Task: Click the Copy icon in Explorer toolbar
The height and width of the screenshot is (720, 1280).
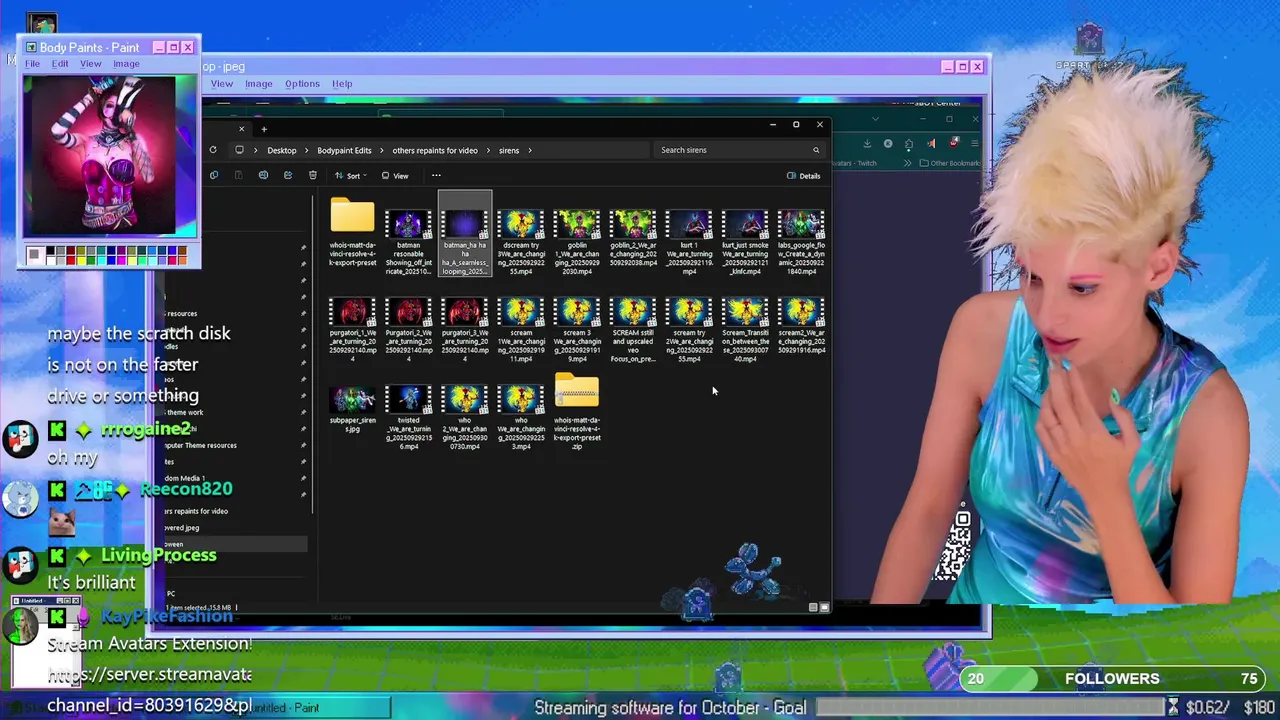Action: (x=214, y=175)
